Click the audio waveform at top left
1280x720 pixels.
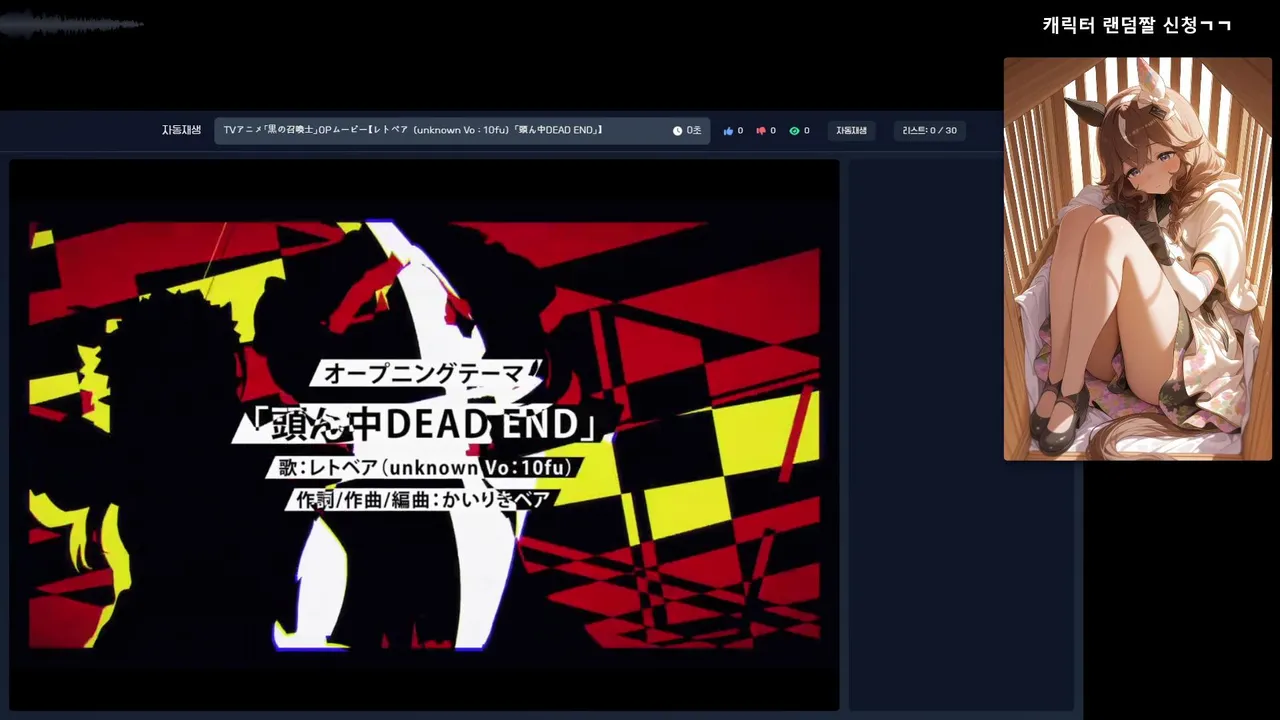(x=70, y=23)
